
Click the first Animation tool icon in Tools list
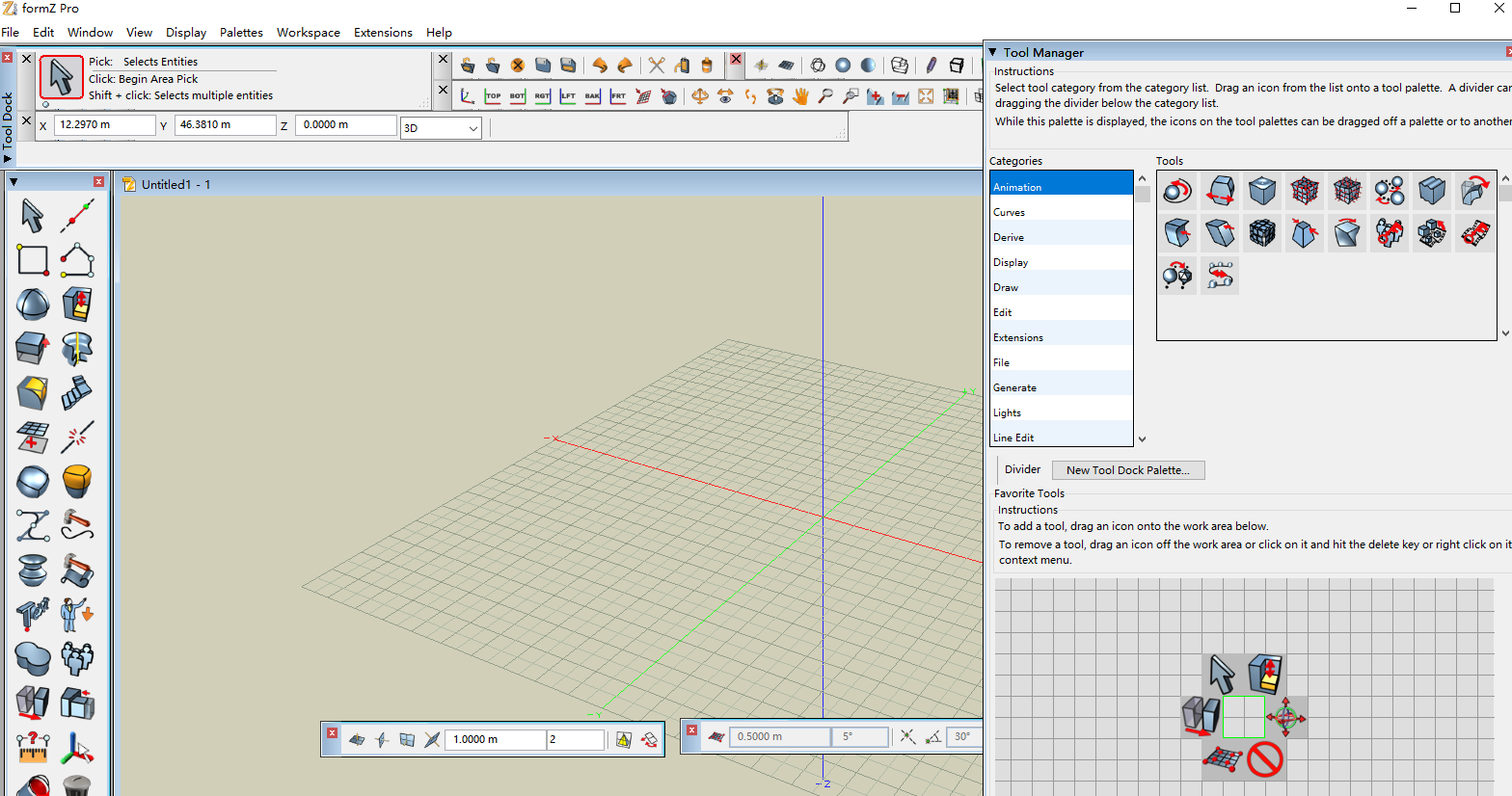click(1177, 191)
